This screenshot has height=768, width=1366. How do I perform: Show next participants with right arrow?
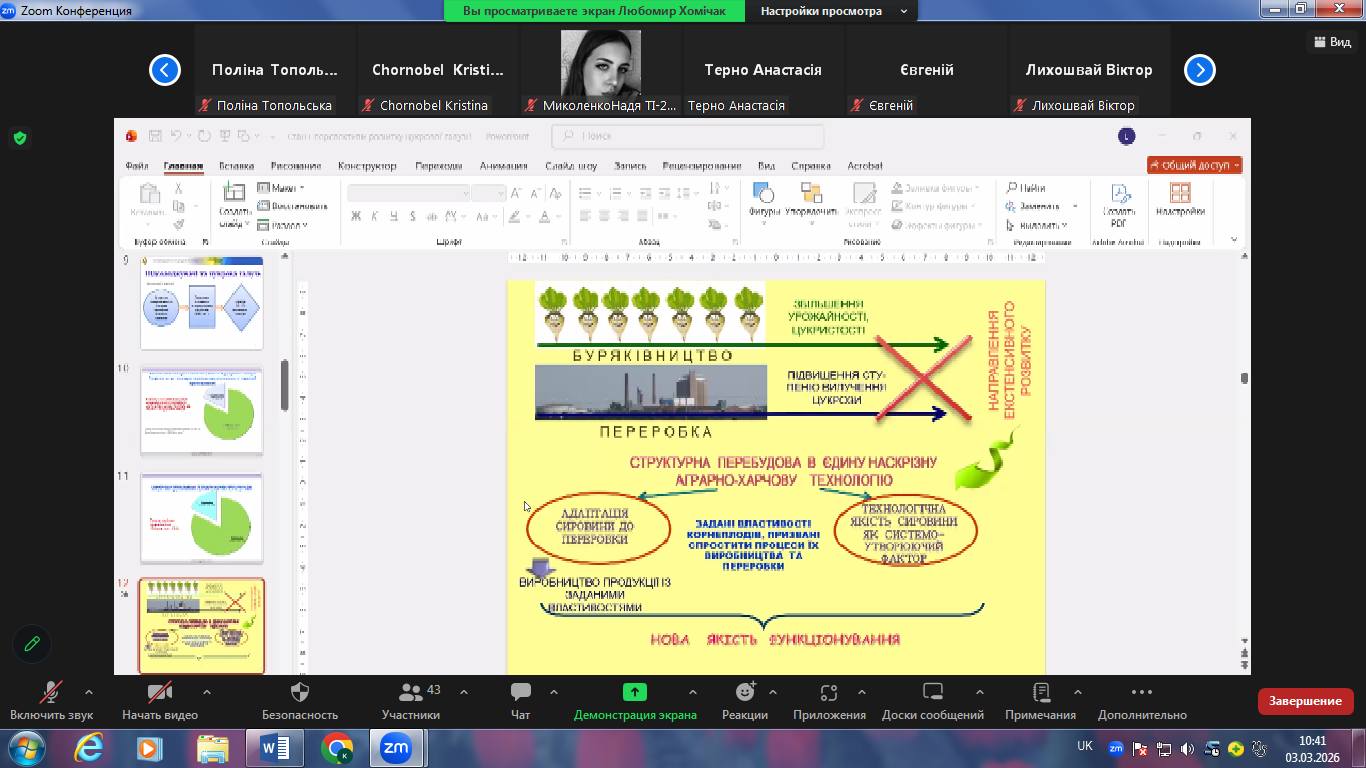click(x=1199, y=70)
